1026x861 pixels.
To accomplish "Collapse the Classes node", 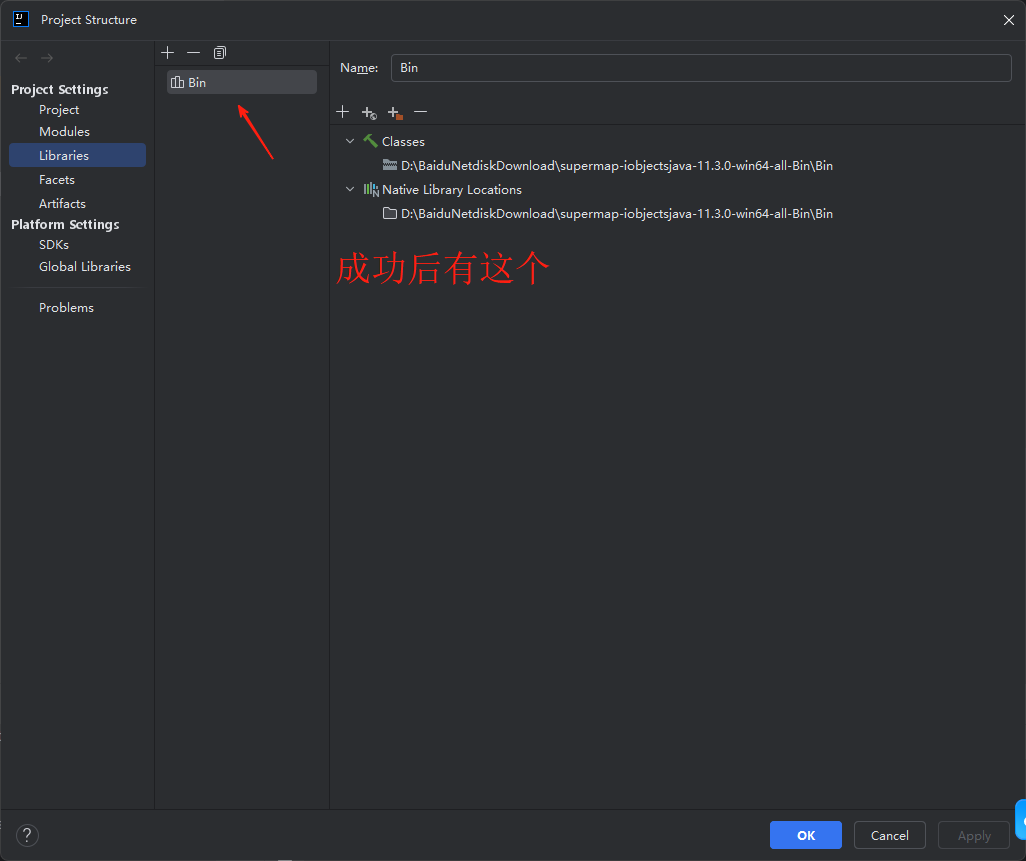I will [350, 141].
